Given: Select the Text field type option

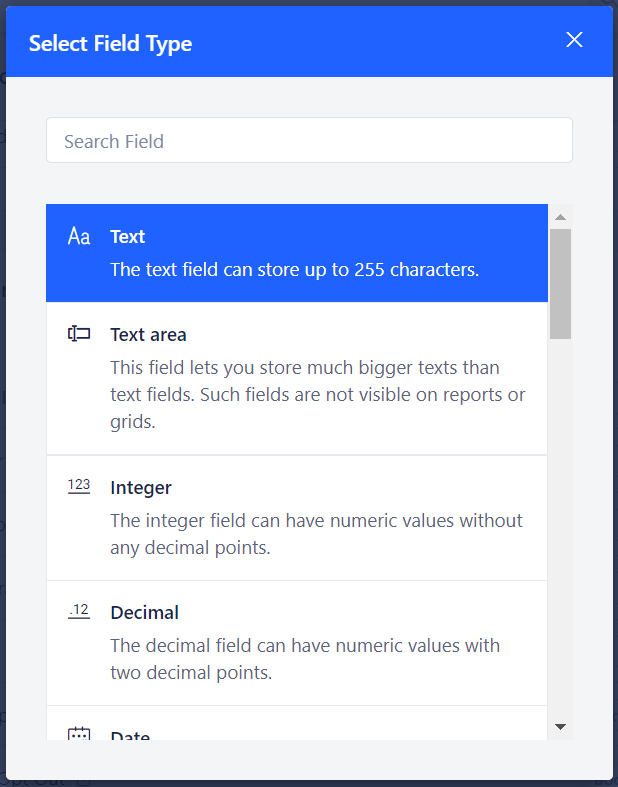Looking at the screenshot, I should 297,253.
